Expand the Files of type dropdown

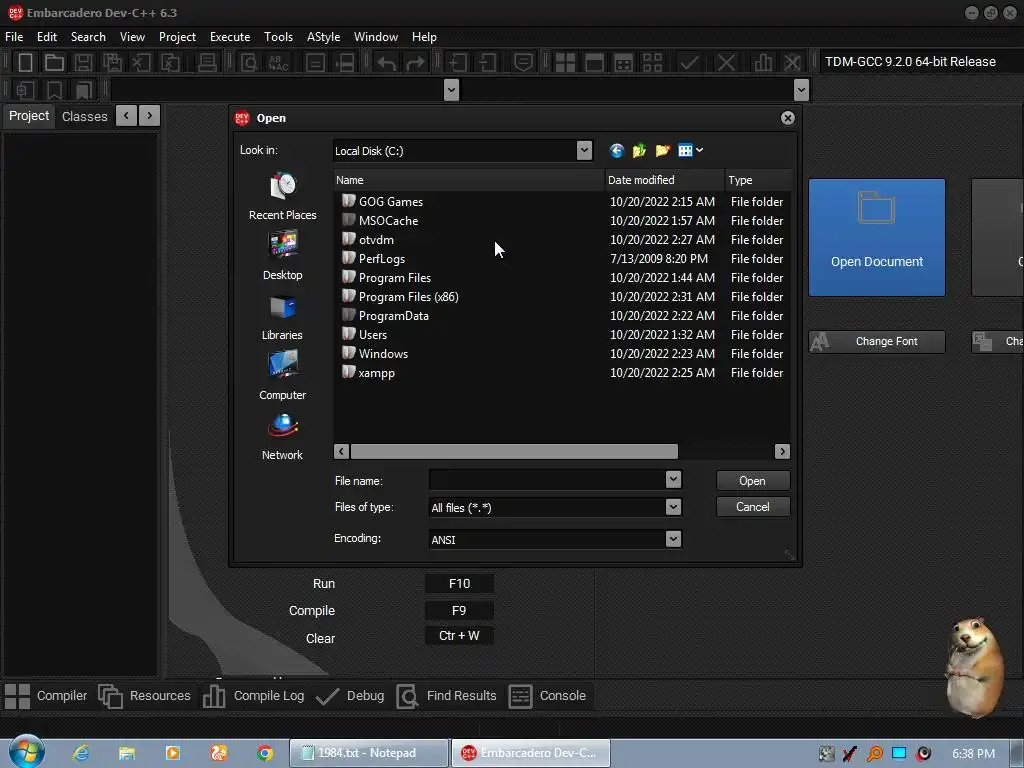673,507
